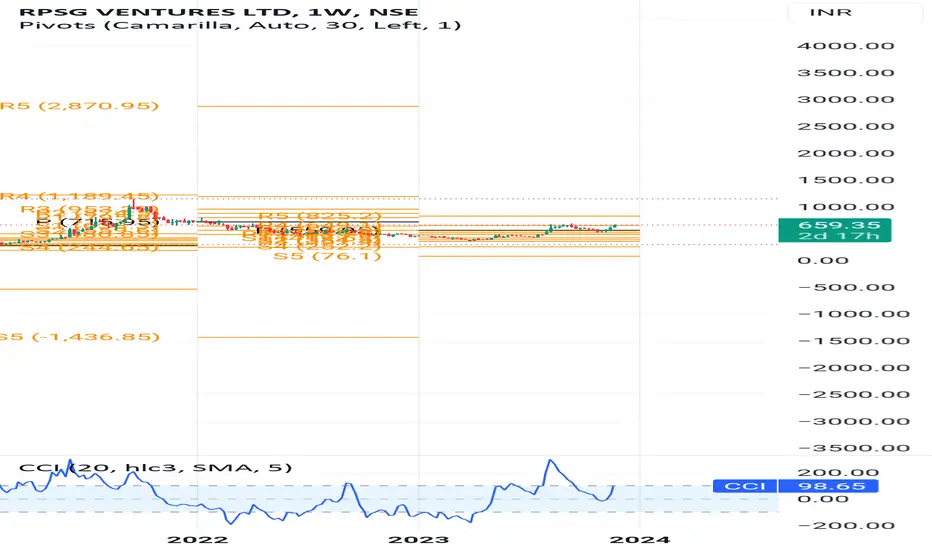Select the Pivots Camarilla indicator legend
932x550 pixels.
(x=240, y=25)
